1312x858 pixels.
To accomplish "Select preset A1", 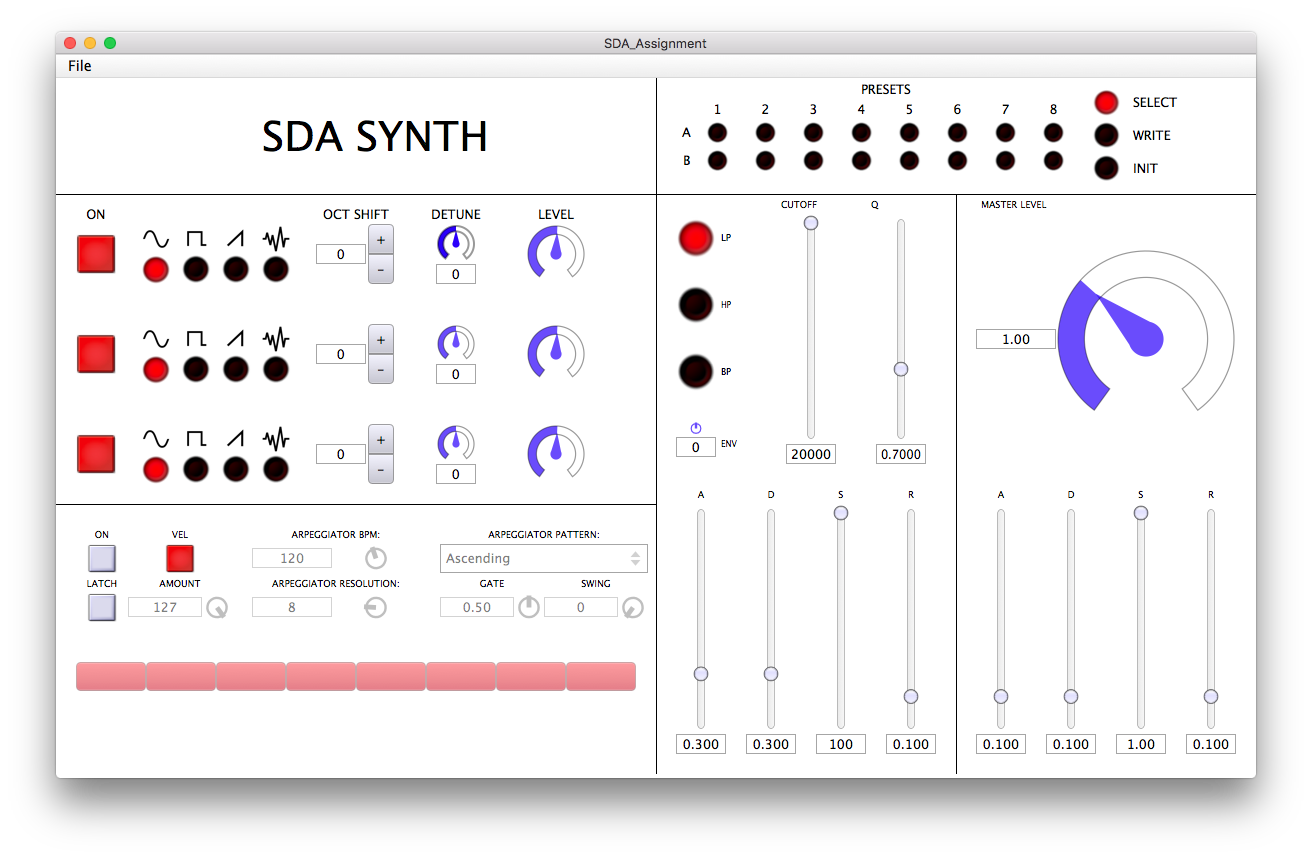I will pyautogui.click(x=717, y=132).
